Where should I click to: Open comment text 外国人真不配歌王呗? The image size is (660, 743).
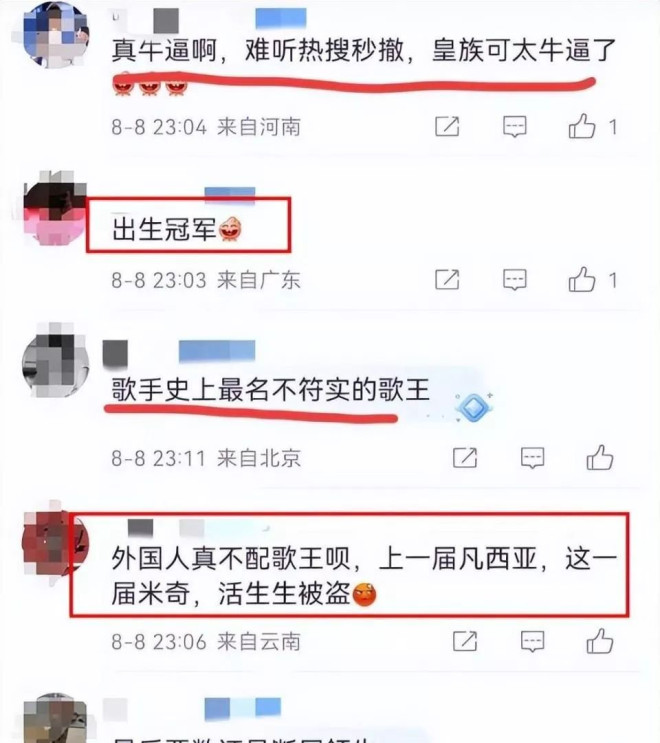pyautogui.click(x=231, y=558)
